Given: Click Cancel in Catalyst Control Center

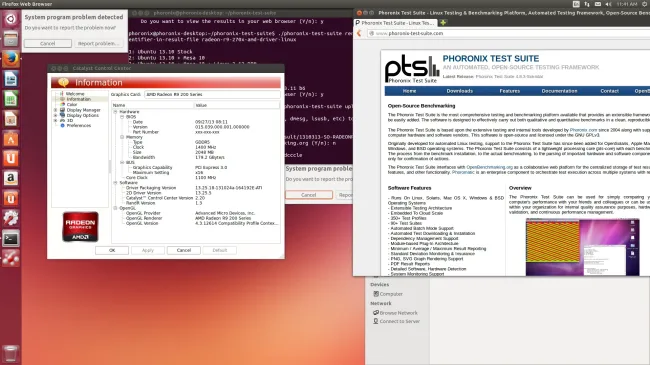Looking at the screenshot, I should tap(184, 250).
